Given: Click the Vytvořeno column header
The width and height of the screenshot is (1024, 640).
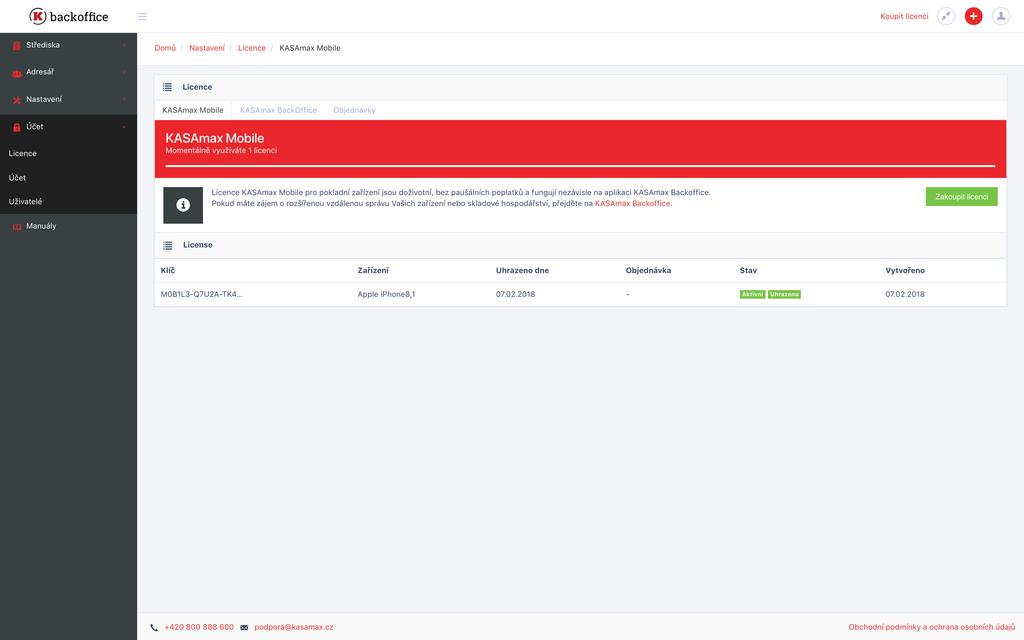Looking at the screenshot, I should [x=905, y=270].
